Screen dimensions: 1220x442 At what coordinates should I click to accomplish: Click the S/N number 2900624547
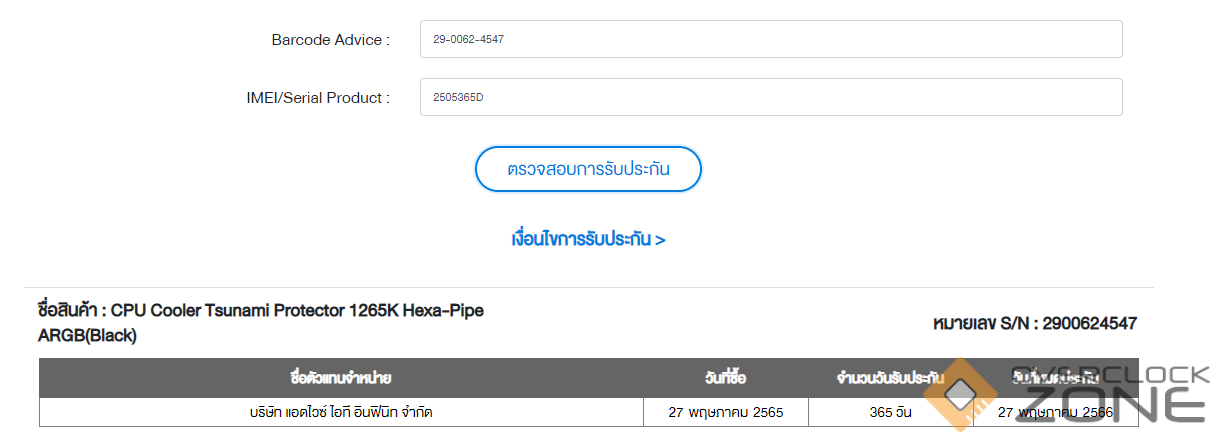1088,324
